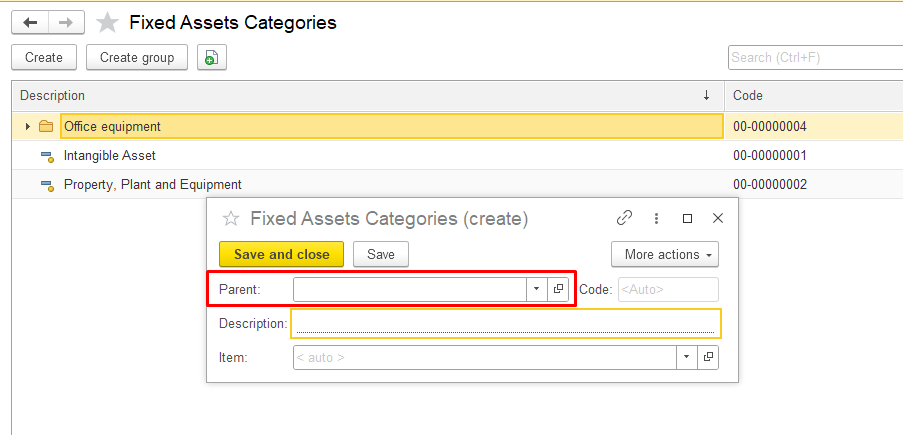
Task: Open the More actions menu
Action: click(664, 254)
